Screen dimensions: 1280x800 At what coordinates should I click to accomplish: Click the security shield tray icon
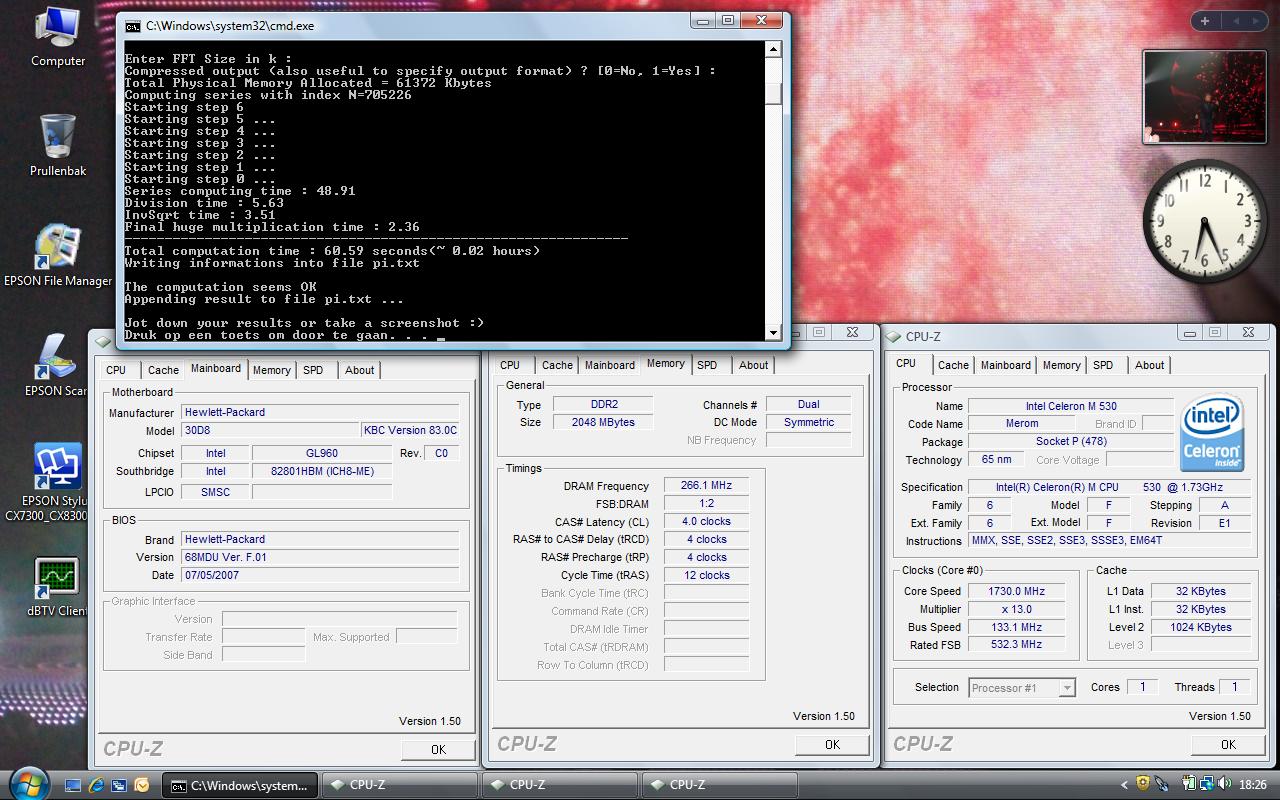[1143, 784]
